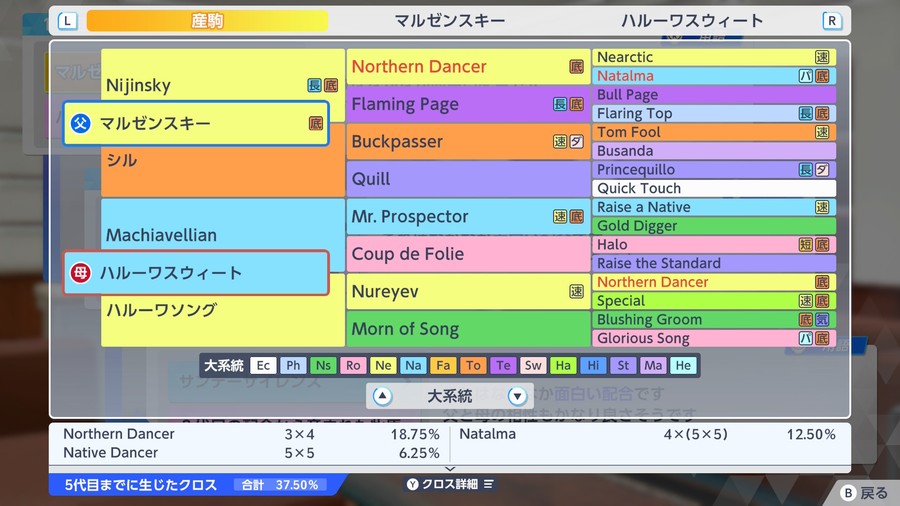
Task: Click the blue 父 sire icon
Action: pos(81,123)
